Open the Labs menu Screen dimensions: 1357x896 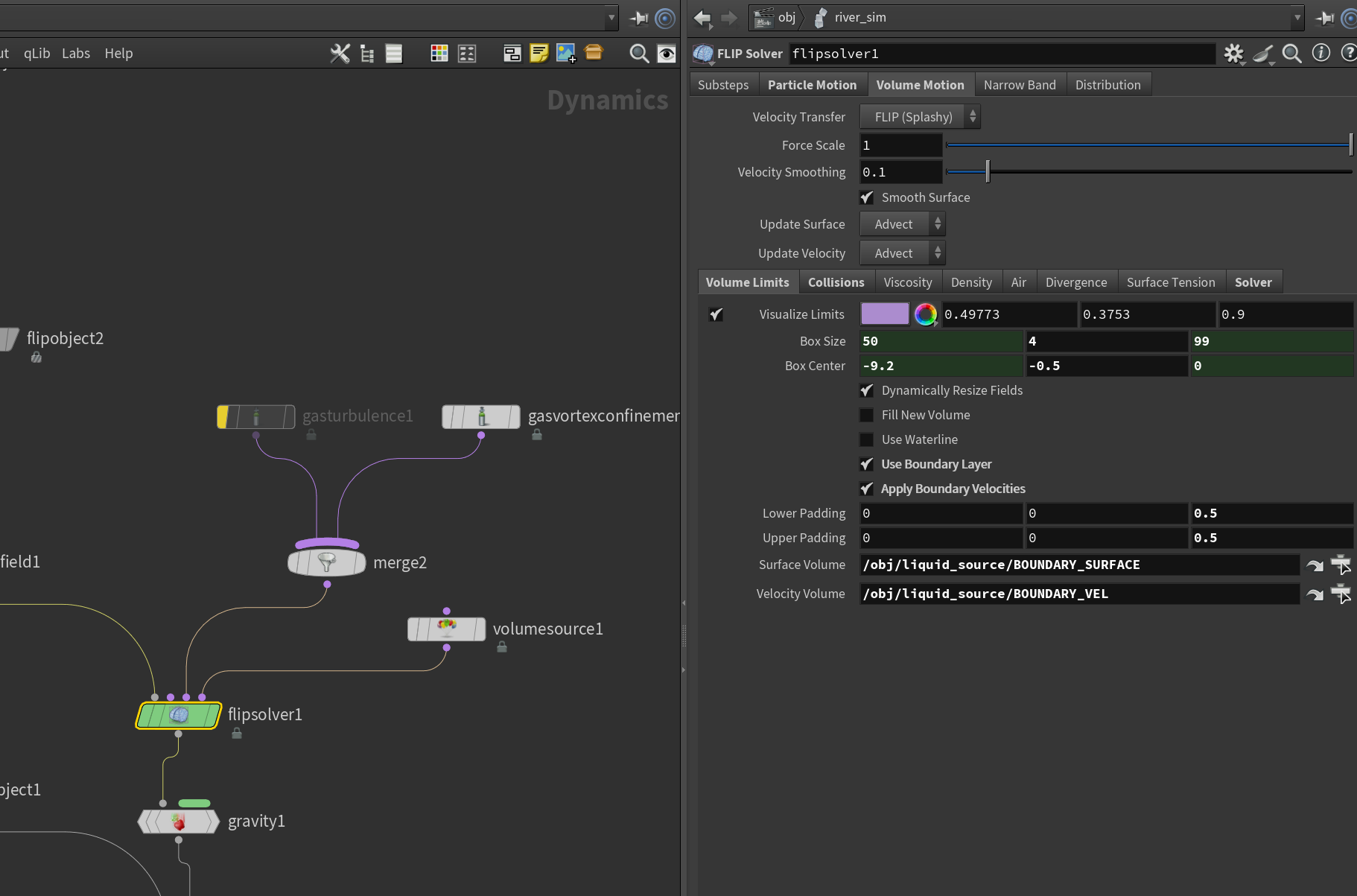click(76, 54)
